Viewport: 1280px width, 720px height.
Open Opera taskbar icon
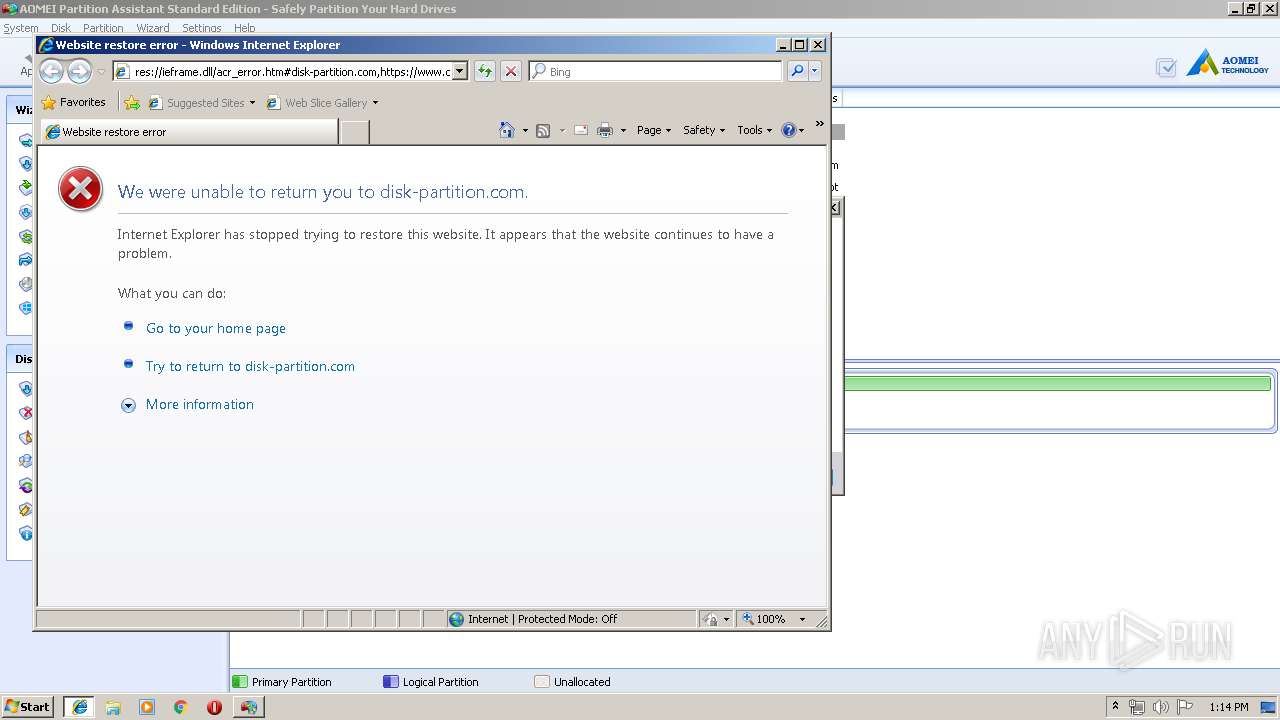tap(214, 707)
